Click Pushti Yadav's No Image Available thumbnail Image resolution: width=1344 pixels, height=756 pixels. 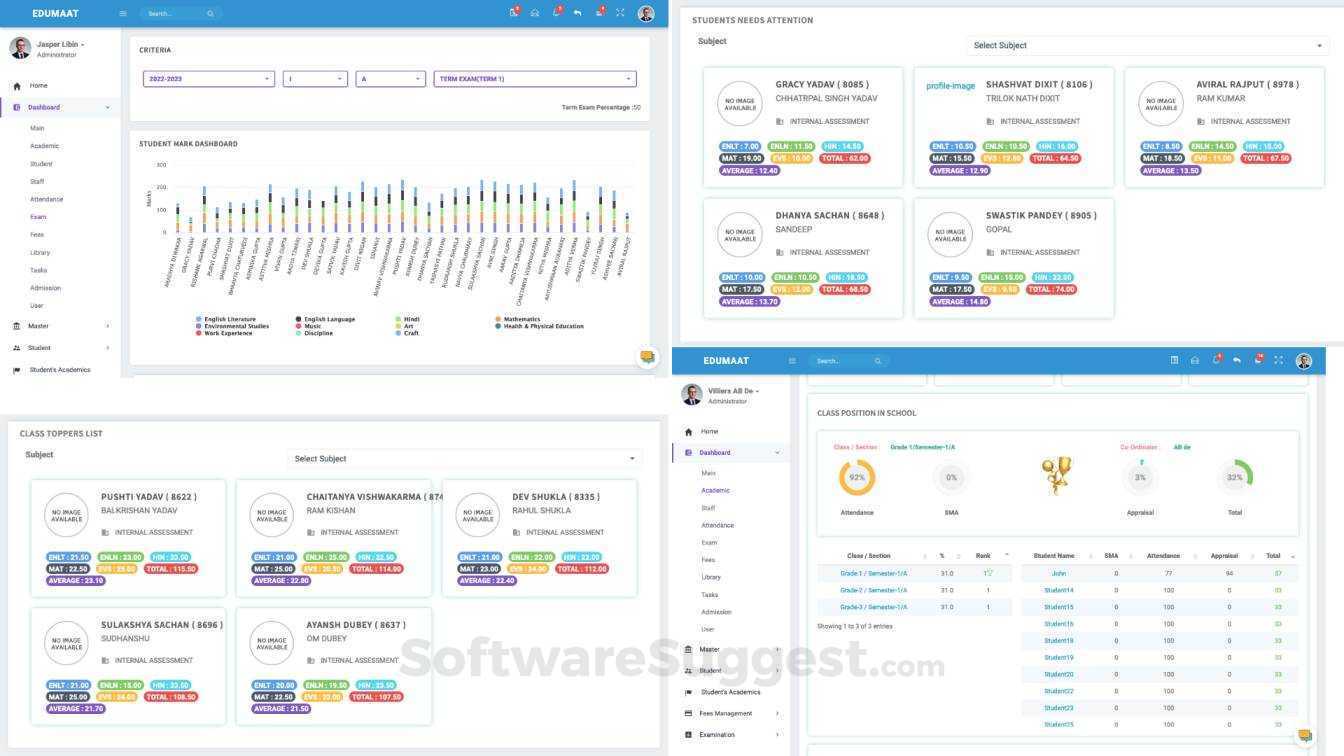point(66,515)
